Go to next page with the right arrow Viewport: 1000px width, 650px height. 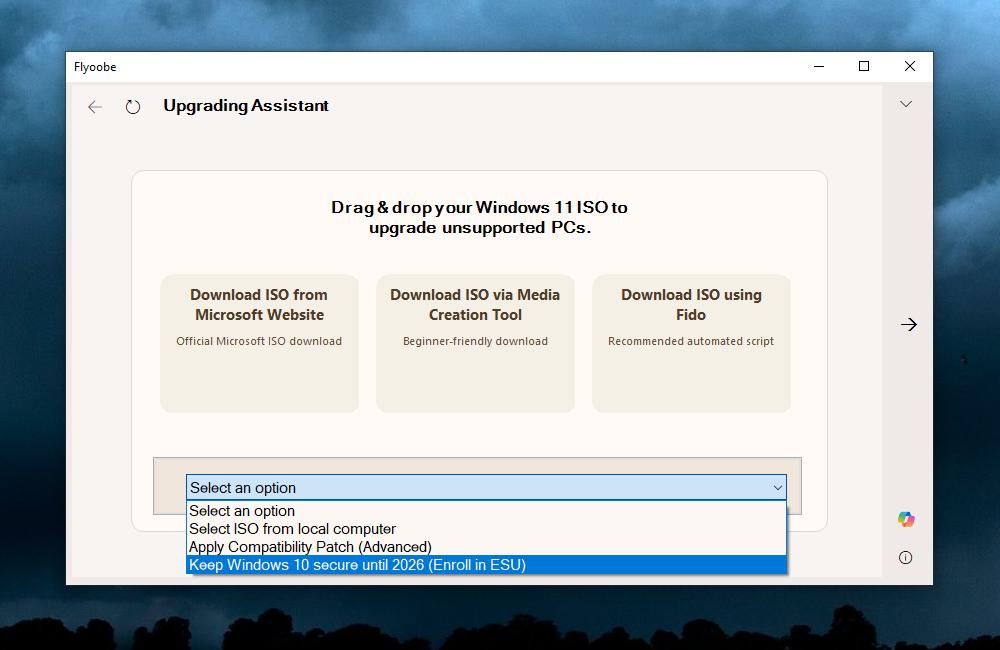point(909,325)
